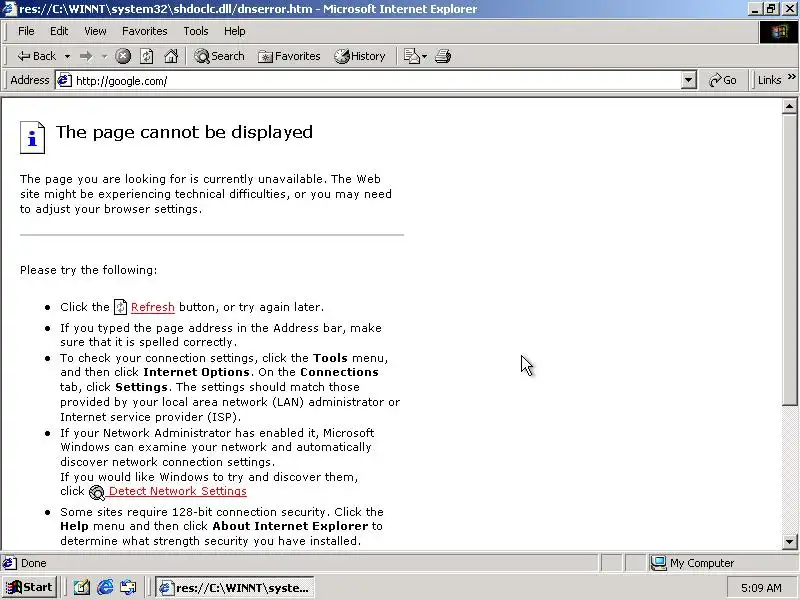Restore down the Internet Explorer window

tap(770, 9)
